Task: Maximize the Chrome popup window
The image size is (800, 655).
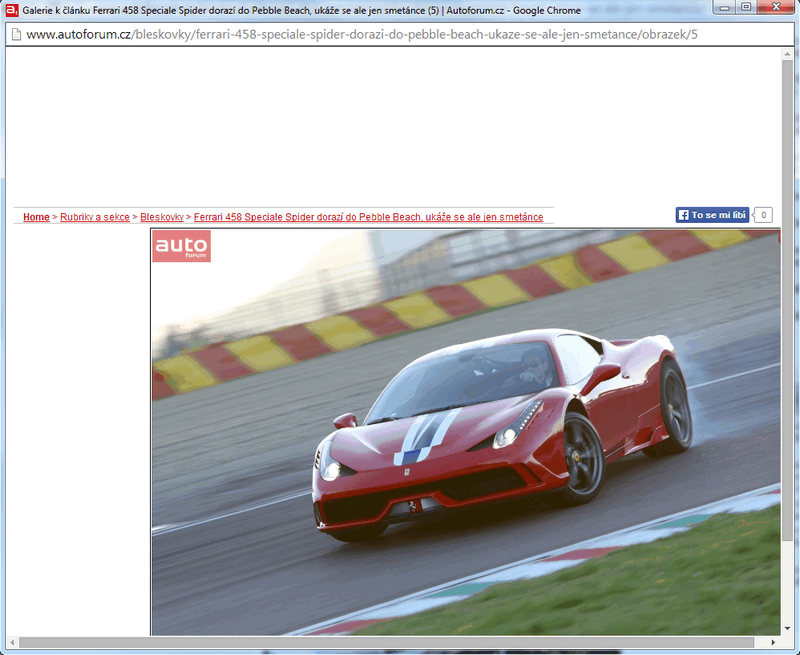Action: tap(746, 8)
